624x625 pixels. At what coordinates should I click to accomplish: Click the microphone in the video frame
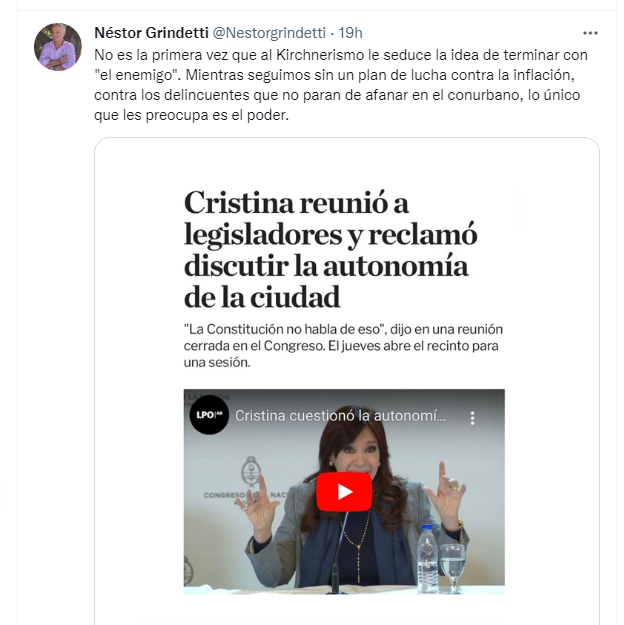(x=338, y=554)
